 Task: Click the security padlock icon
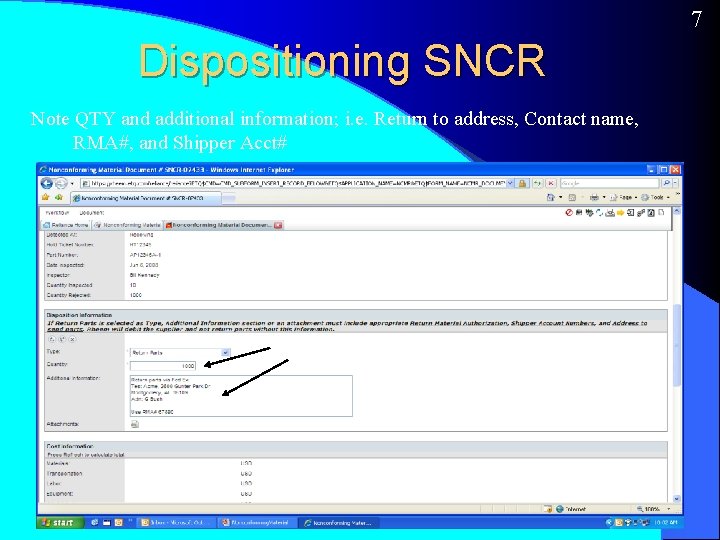point(522,183)
